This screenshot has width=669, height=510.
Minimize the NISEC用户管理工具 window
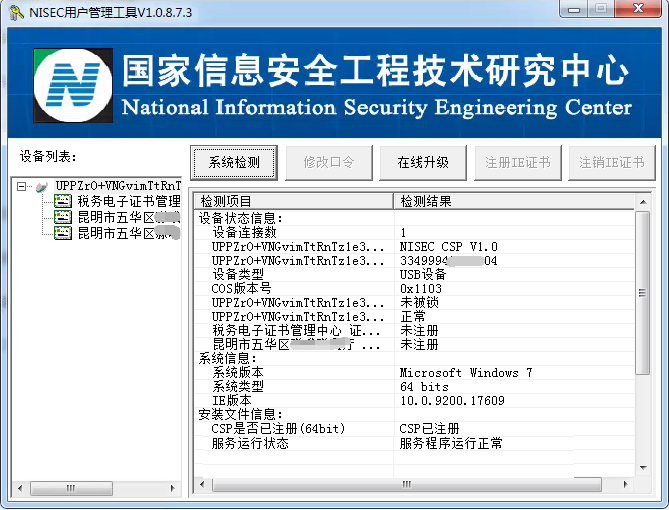pos(574,9)
